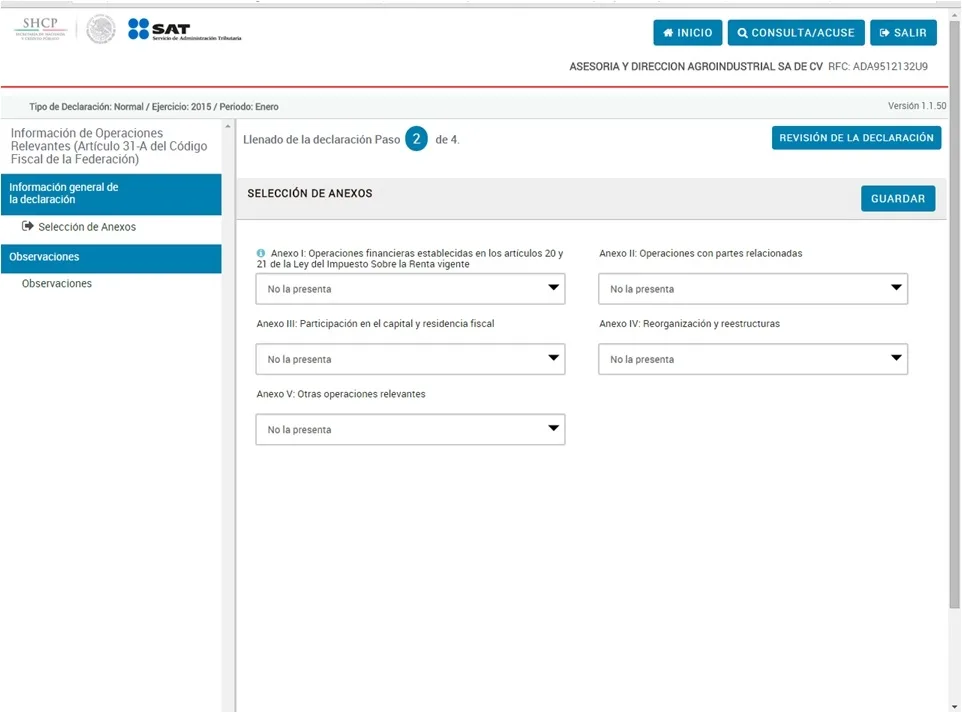
Task: Open CONSULTA/ACUSE search button
Action: click(796, 33)
